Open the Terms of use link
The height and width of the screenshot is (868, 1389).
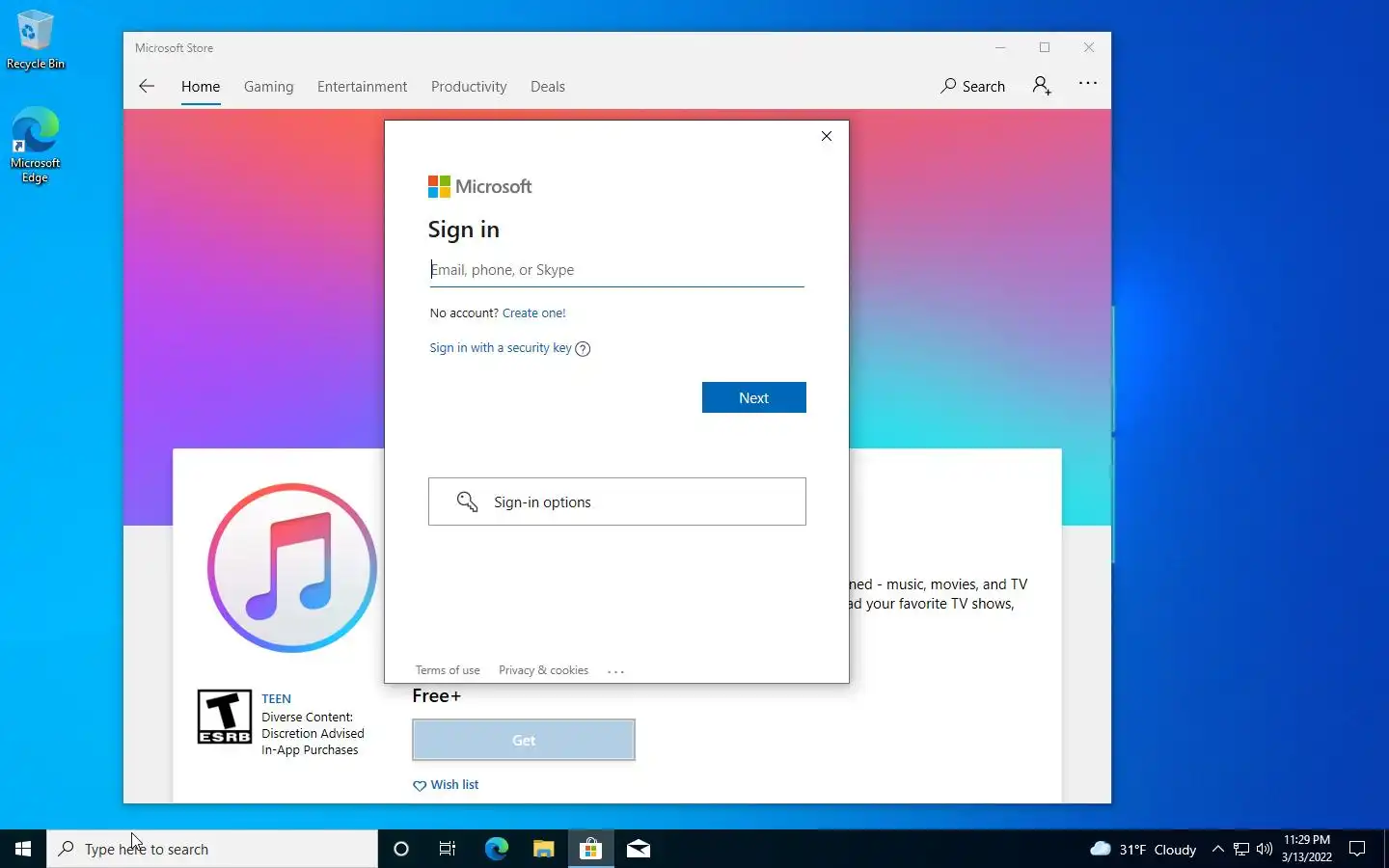coord(448,670)
